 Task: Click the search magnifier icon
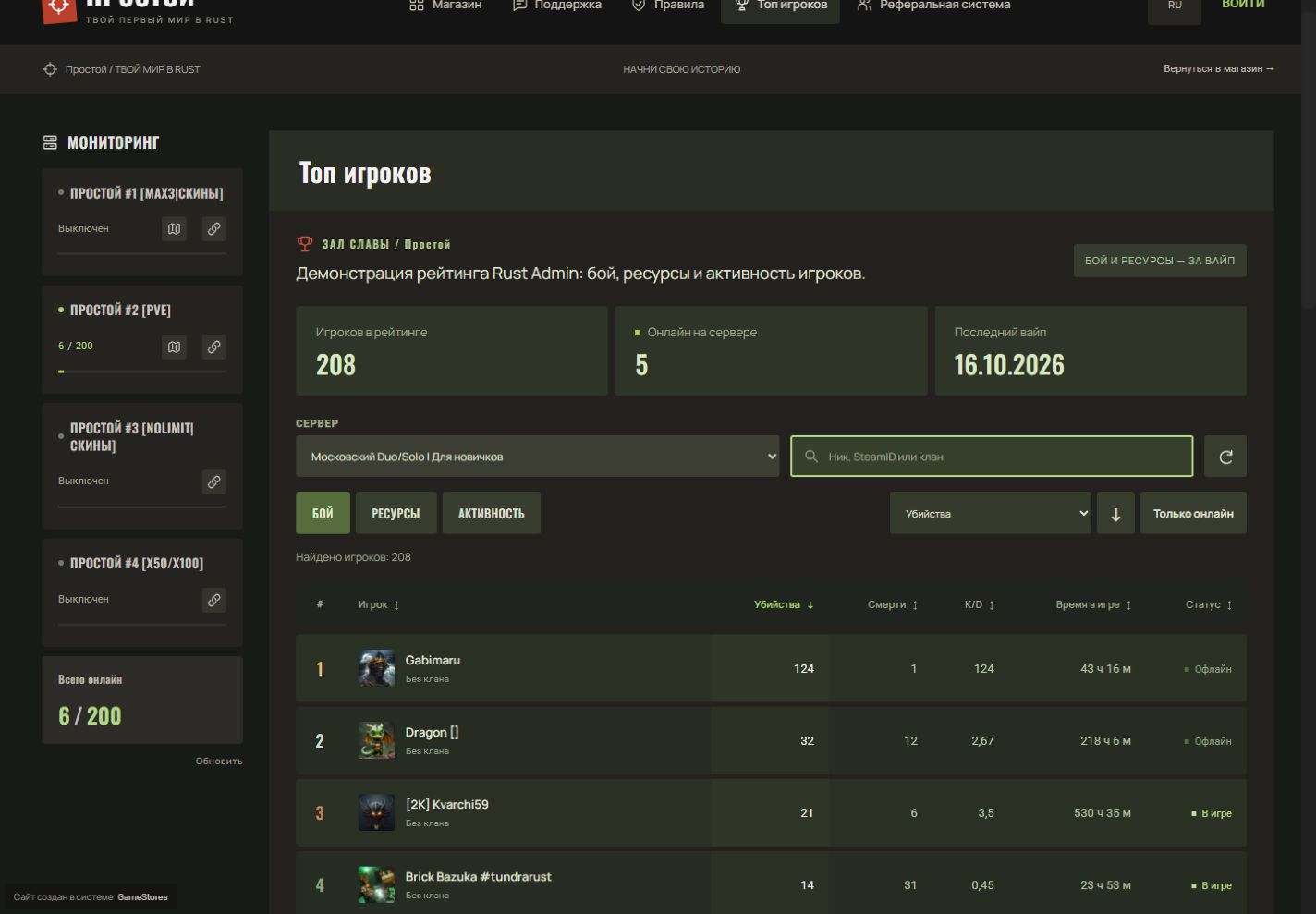pos(811,457)
